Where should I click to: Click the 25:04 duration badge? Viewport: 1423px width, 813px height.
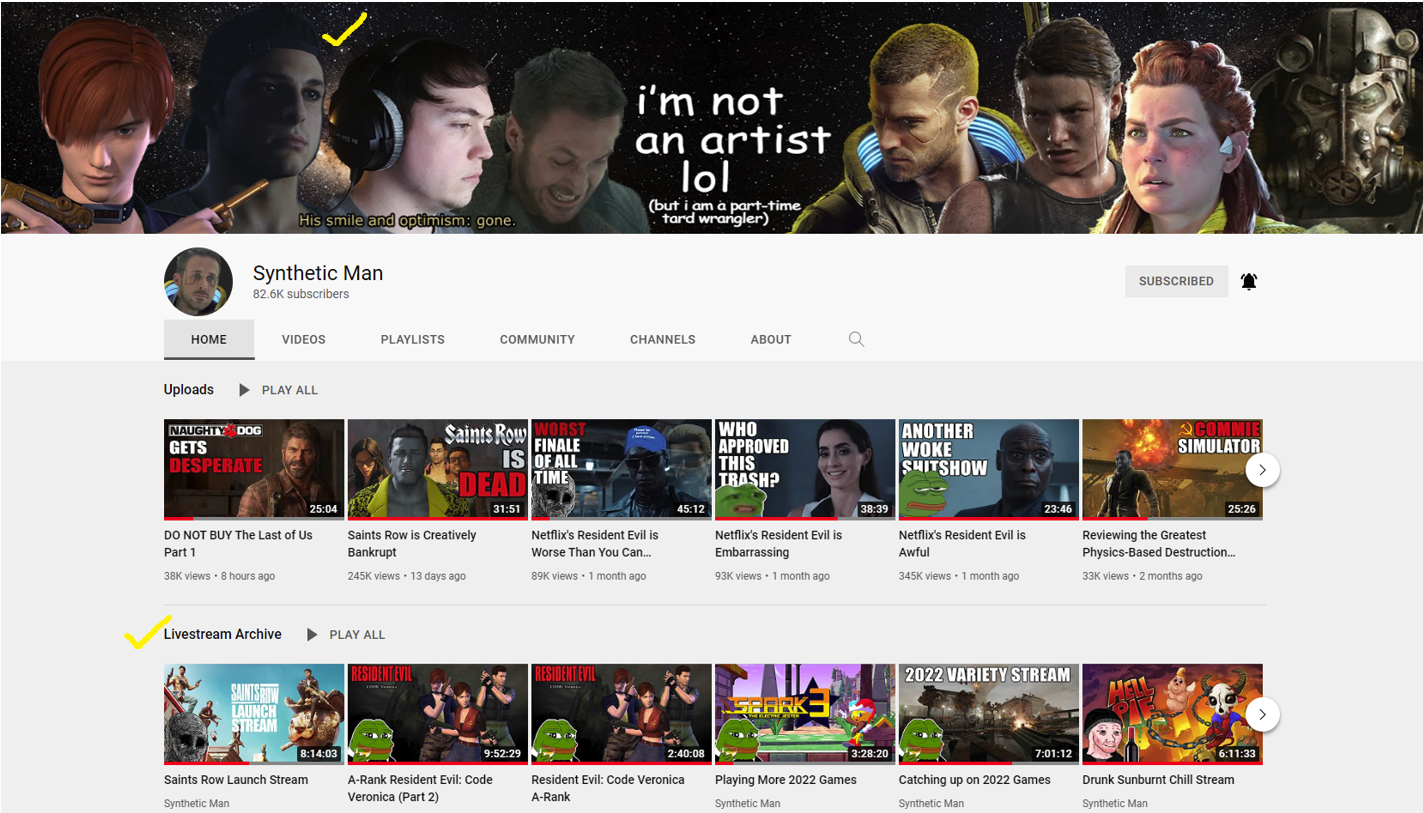(x=323, y=509)
